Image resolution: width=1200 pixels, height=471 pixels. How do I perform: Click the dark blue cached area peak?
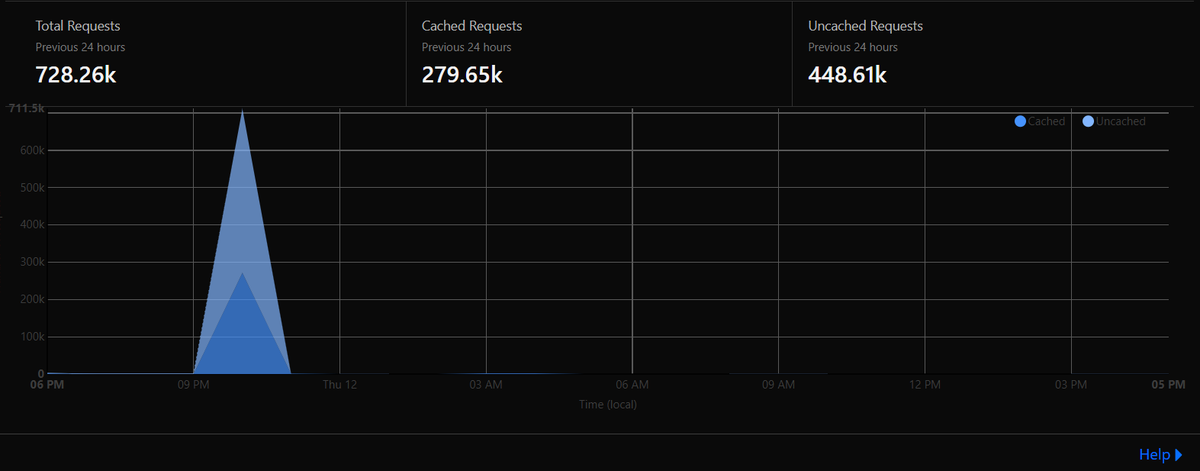pyautogui.click(x=242, y=275)
